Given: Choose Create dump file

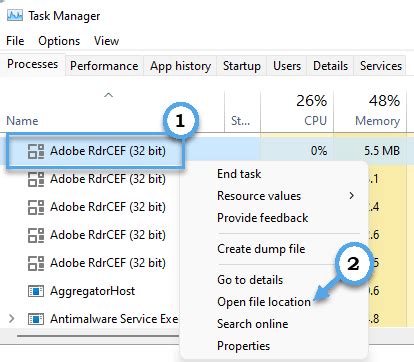Looking at the screenshot, I should click(261, 249).
